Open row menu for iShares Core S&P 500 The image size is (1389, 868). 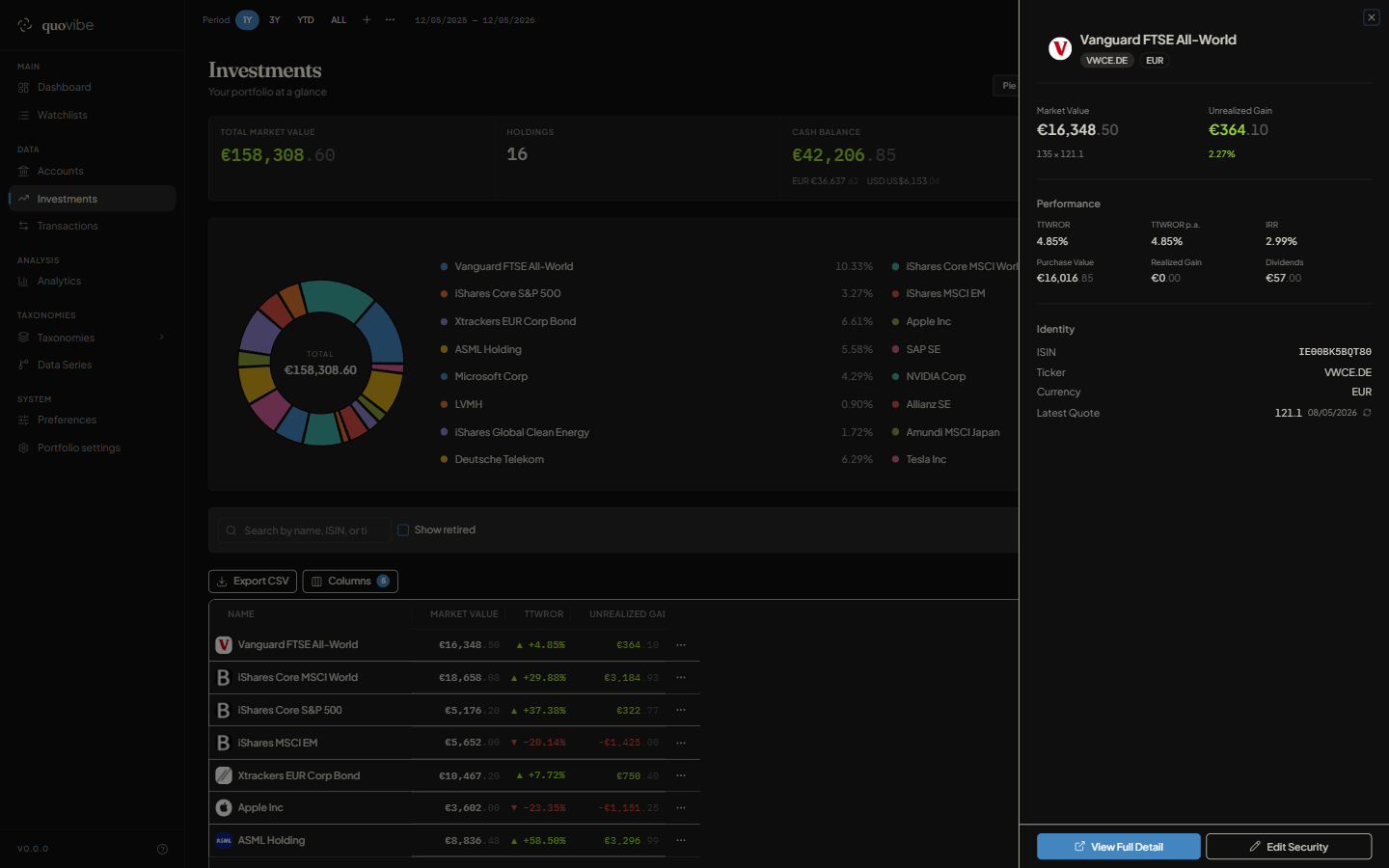point(681,711)
